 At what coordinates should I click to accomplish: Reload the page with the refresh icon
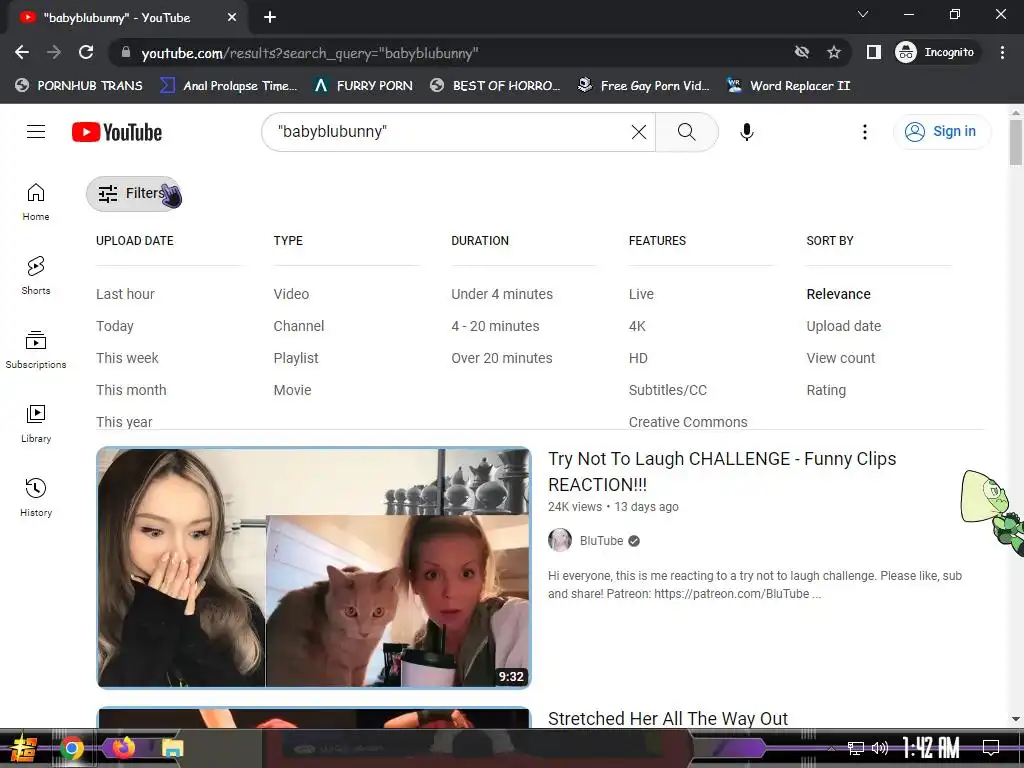(x=86, y=52)
